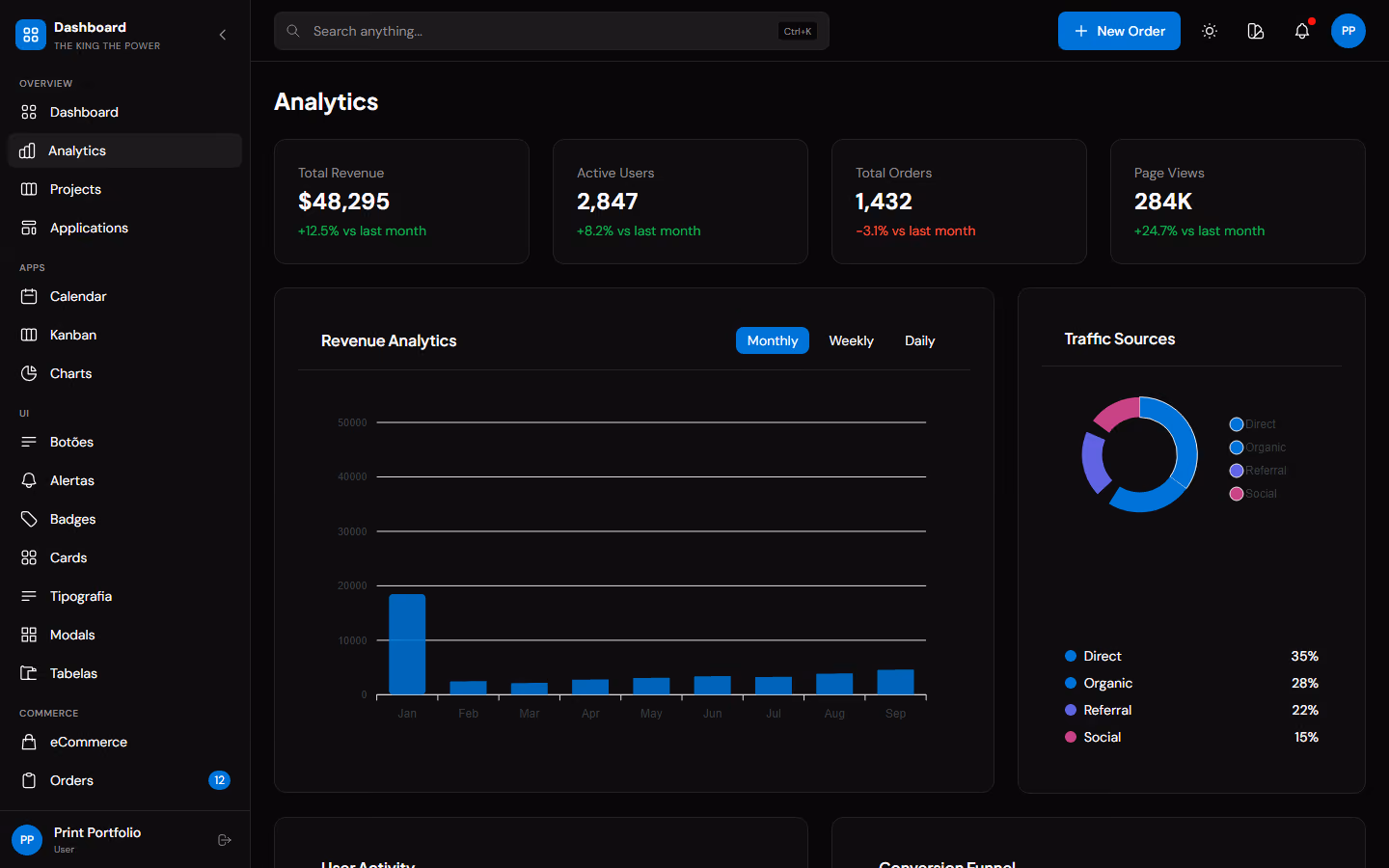Click the PP avatar in sidebar footer
The height and width of the screenshot is (868, 1389).
(x=27, y=840)
